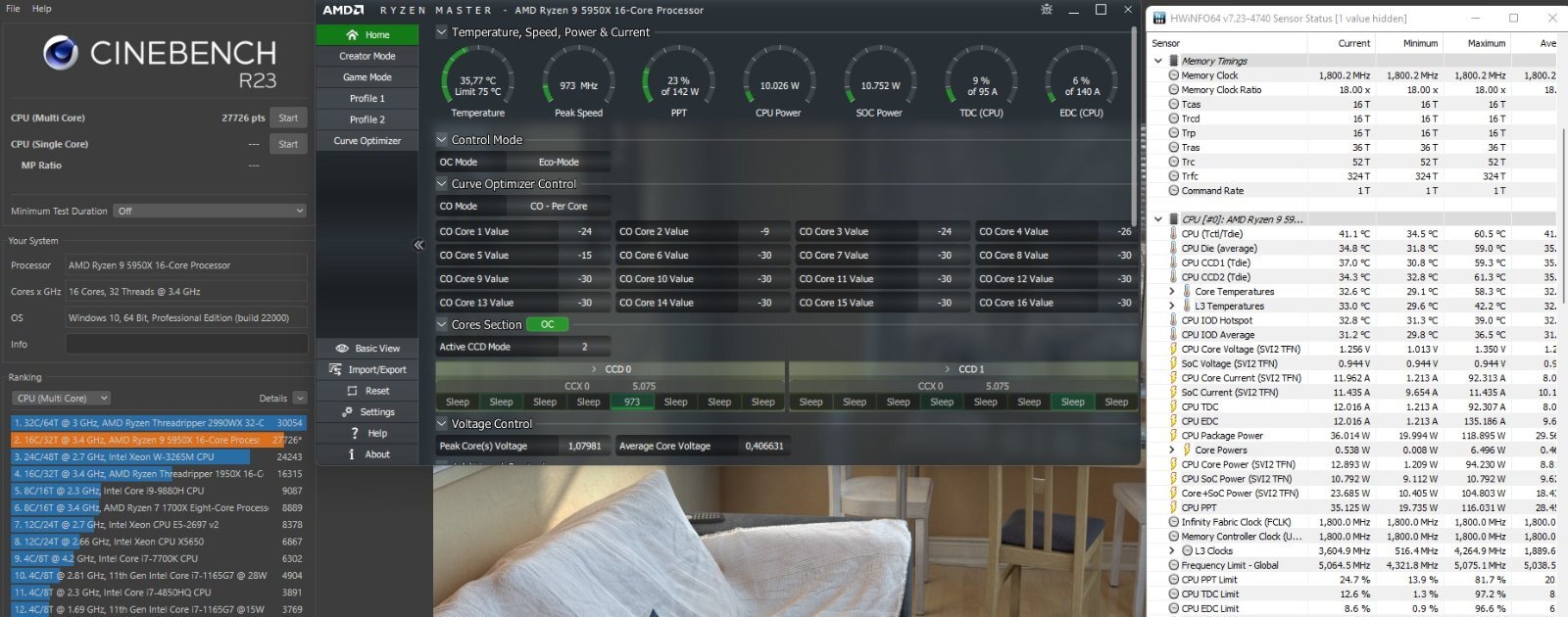
Task: Click the Cinebench R23 logo
Action: point(61,53)
